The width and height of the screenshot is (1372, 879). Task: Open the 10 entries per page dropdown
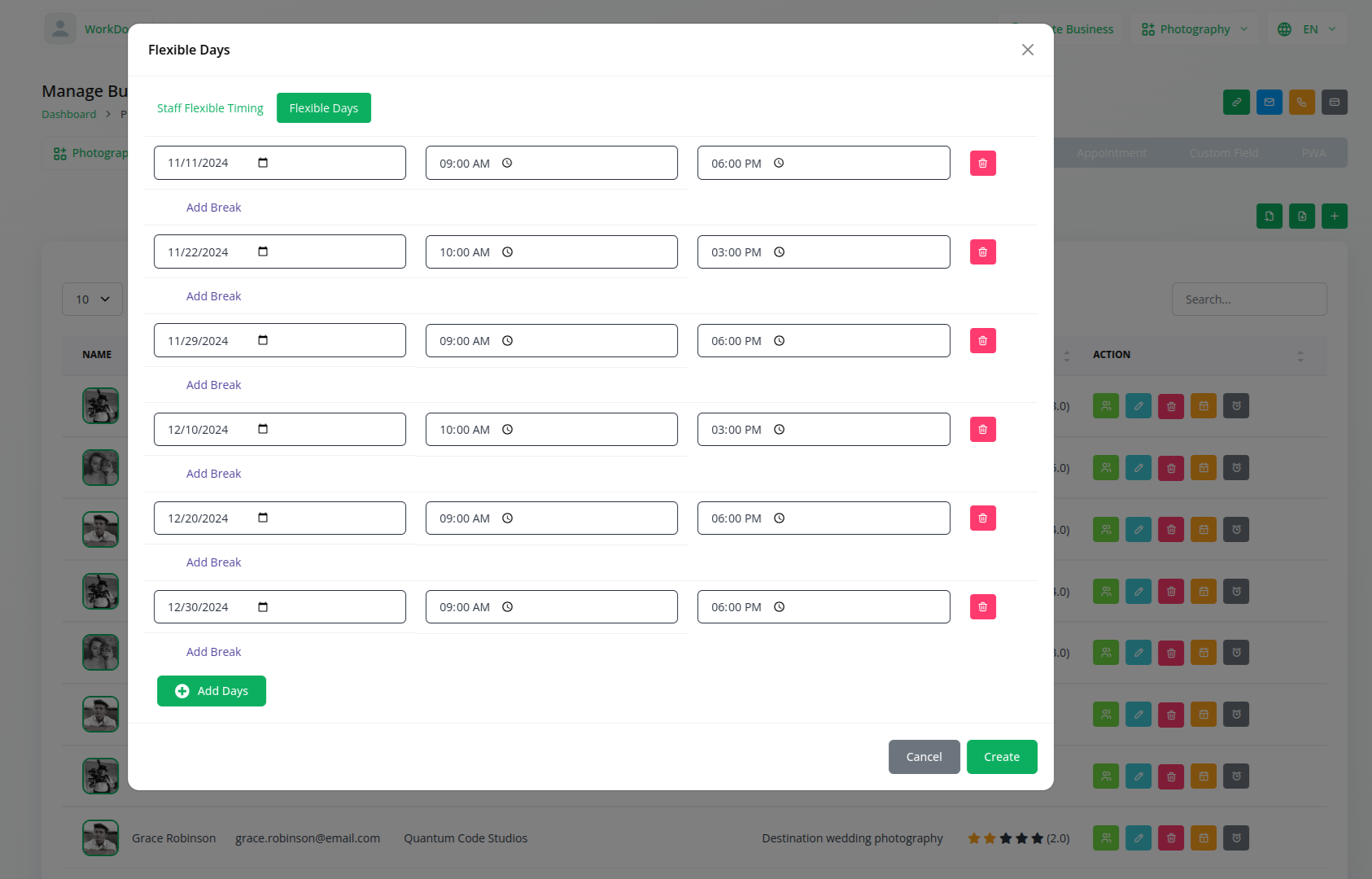(92, 300)
